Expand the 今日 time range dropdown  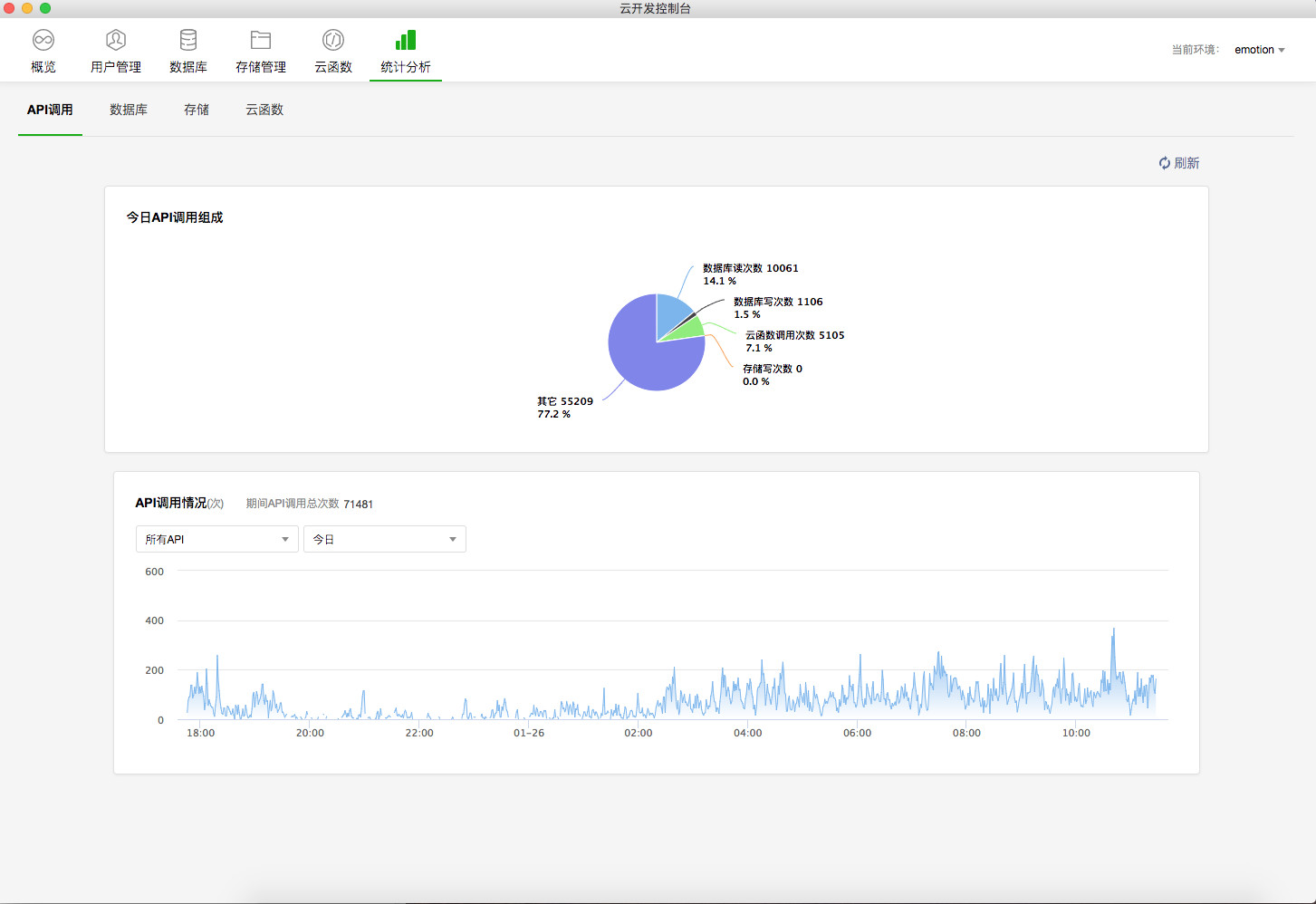[385, 539]
